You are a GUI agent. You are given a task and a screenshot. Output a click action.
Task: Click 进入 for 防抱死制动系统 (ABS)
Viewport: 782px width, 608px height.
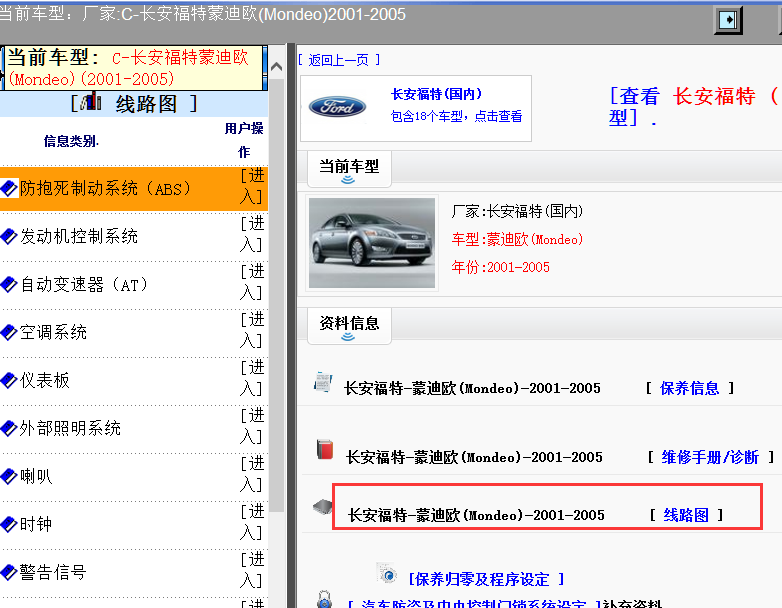click(252, 186)
